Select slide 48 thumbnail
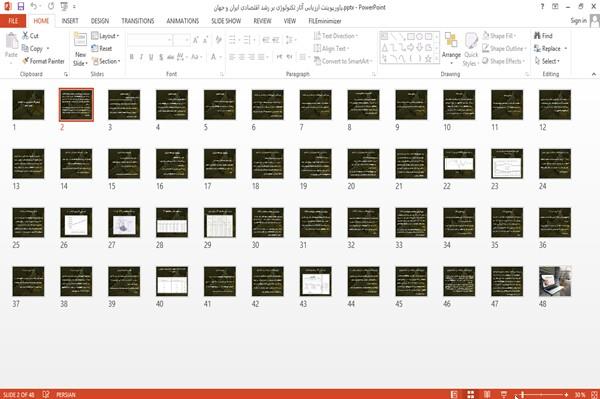This screenshot has width=600, height=399. tap(555, 282)
